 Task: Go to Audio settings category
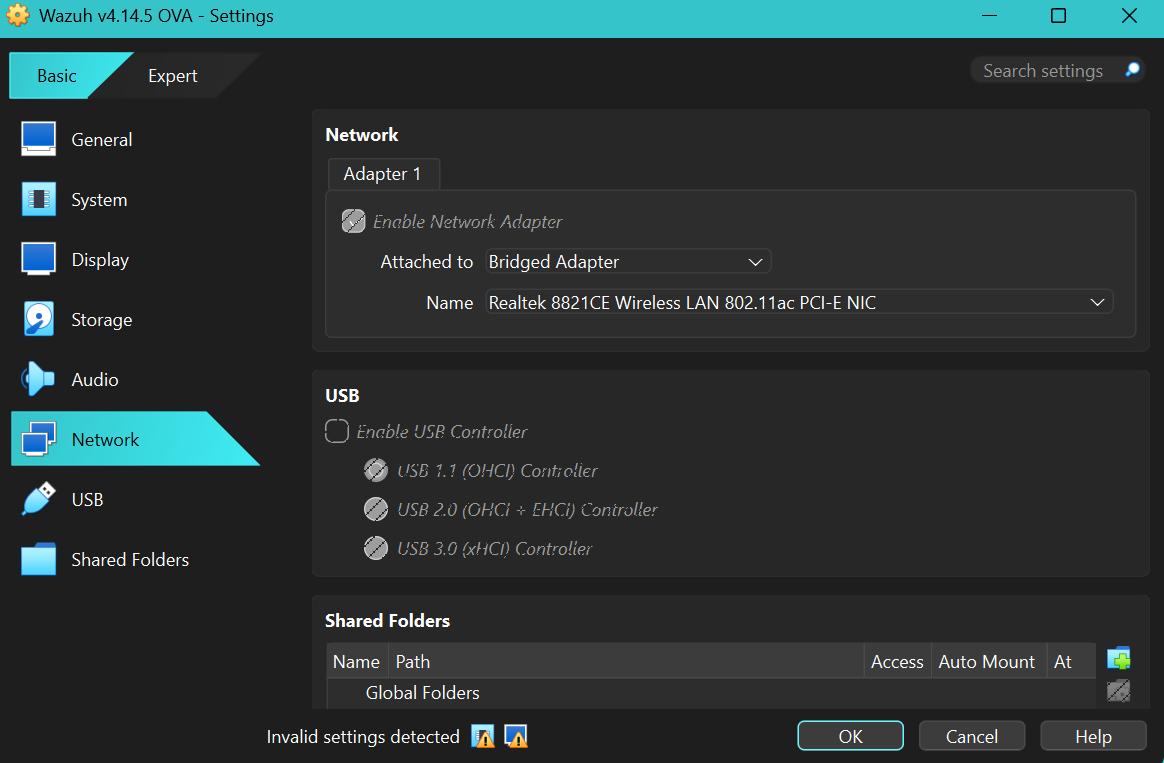click(x=95, y=379)
